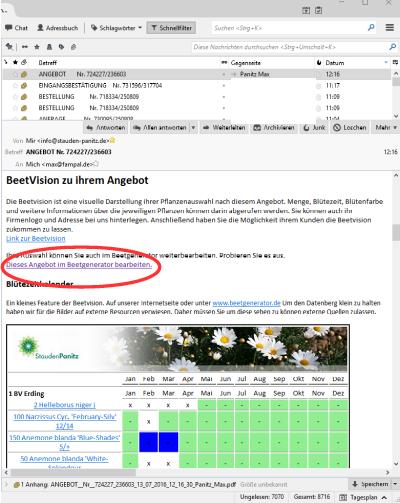Filter messages with tags
This screenshot has width=400, height=503.
click(61, 47)
